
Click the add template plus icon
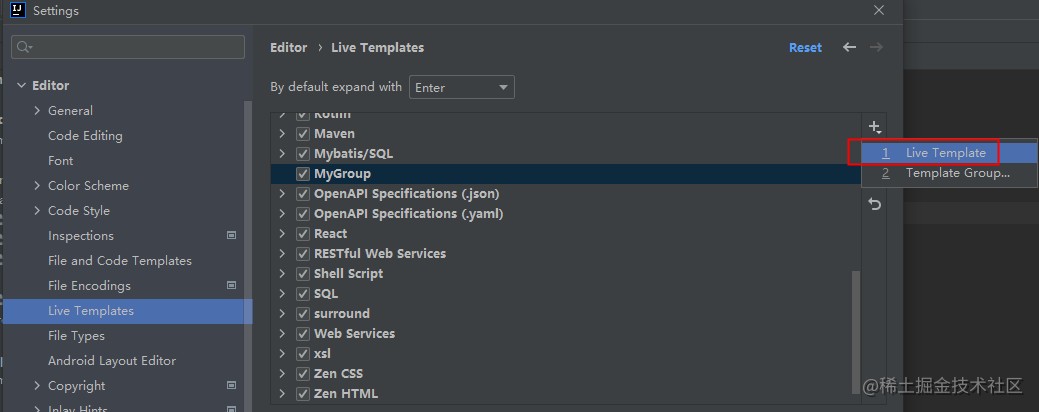[874, 127]
